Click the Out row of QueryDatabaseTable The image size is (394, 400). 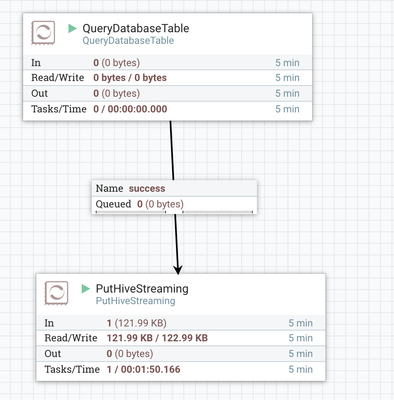pos(168,93)
